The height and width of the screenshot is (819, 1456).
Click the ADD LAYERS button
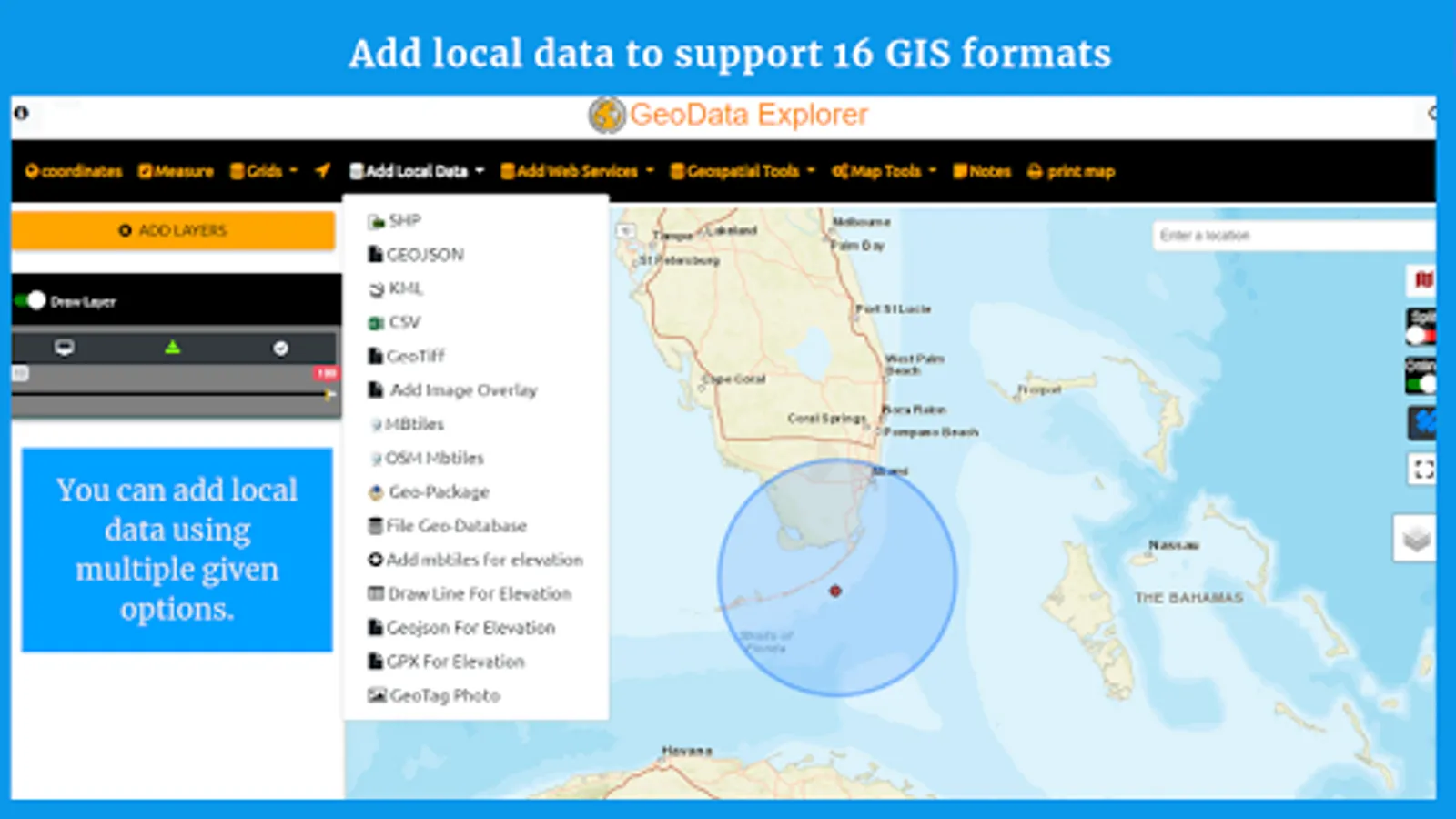point(173,230)
